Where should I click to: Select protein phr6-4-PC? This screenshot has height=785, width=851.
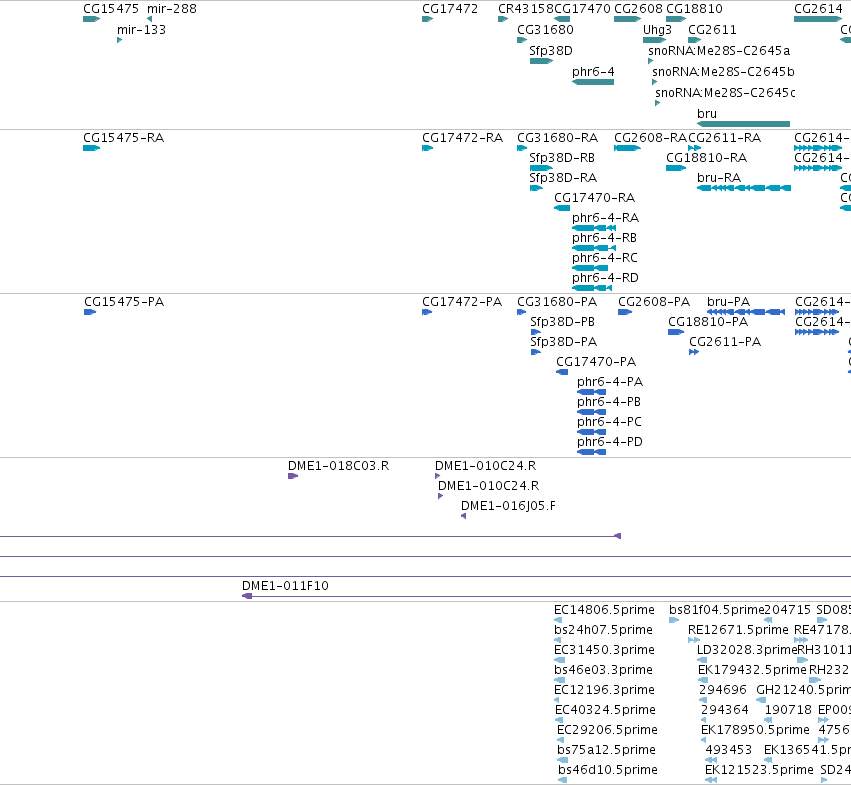[x=592, y=433]
